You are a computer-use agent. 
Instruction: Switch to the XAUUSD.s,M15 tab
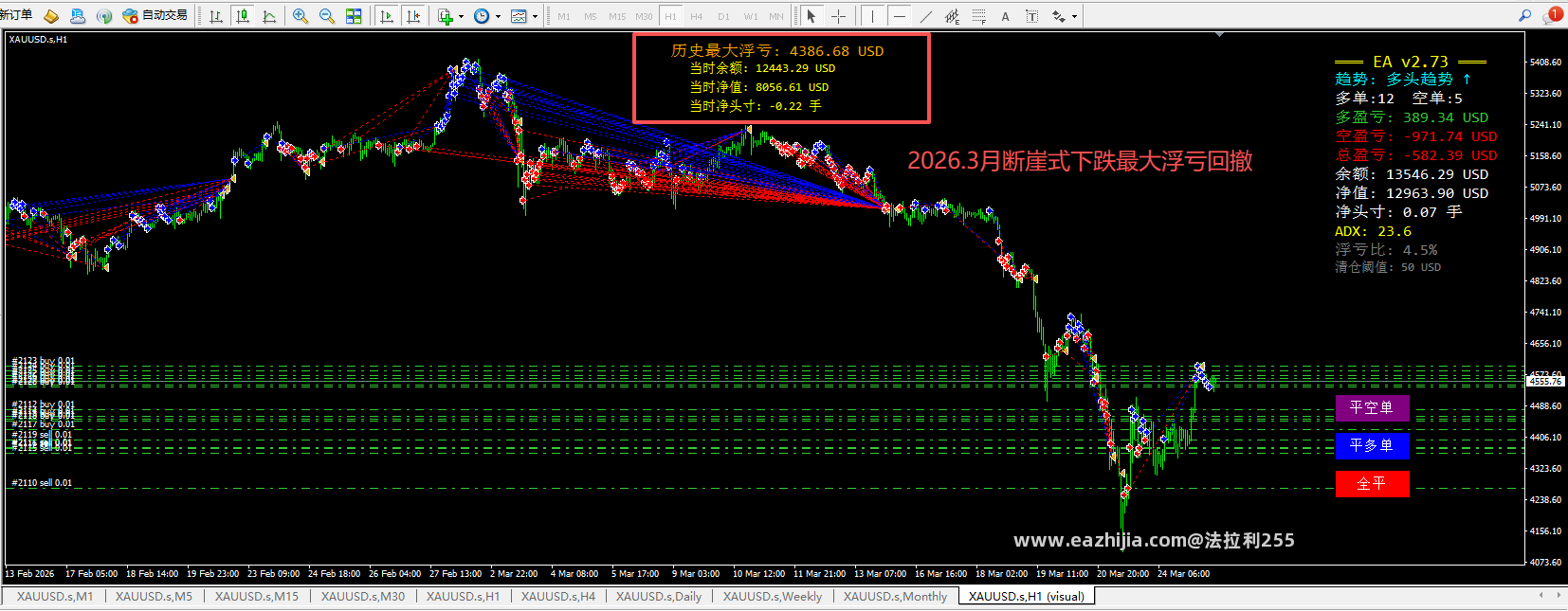[x=256, y=596]
